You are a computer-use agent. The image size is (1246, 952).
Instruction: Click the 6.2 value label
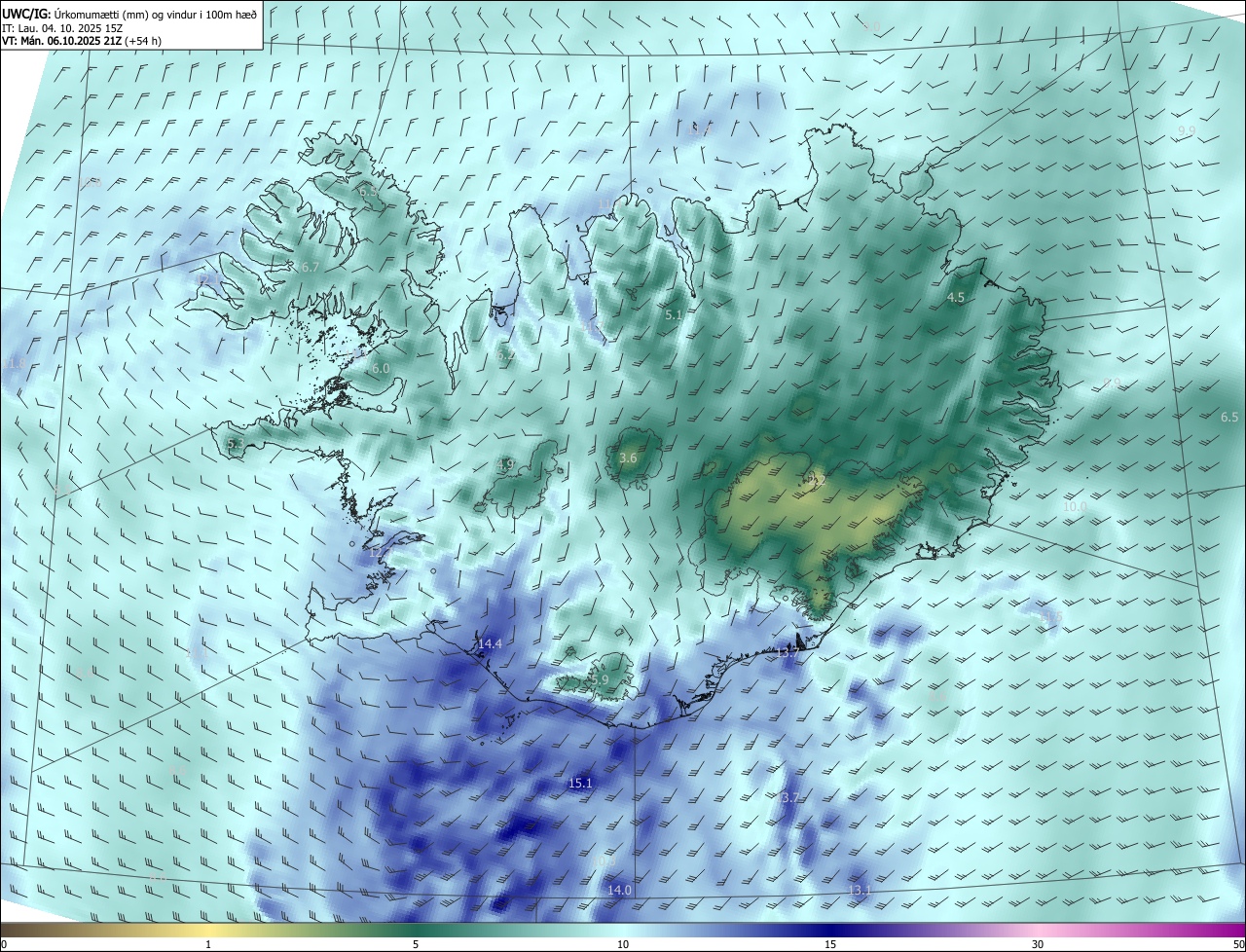coord(505,356)
